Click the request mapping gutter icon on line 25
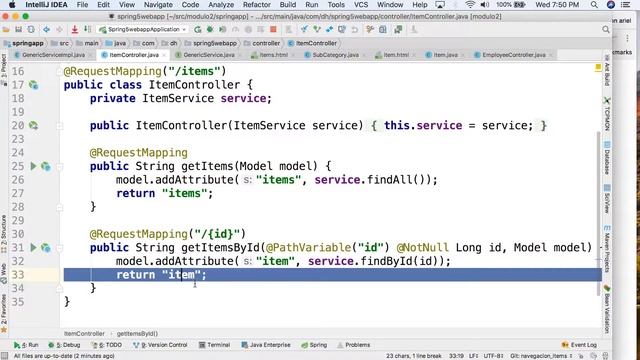 [x=46, y=166]
